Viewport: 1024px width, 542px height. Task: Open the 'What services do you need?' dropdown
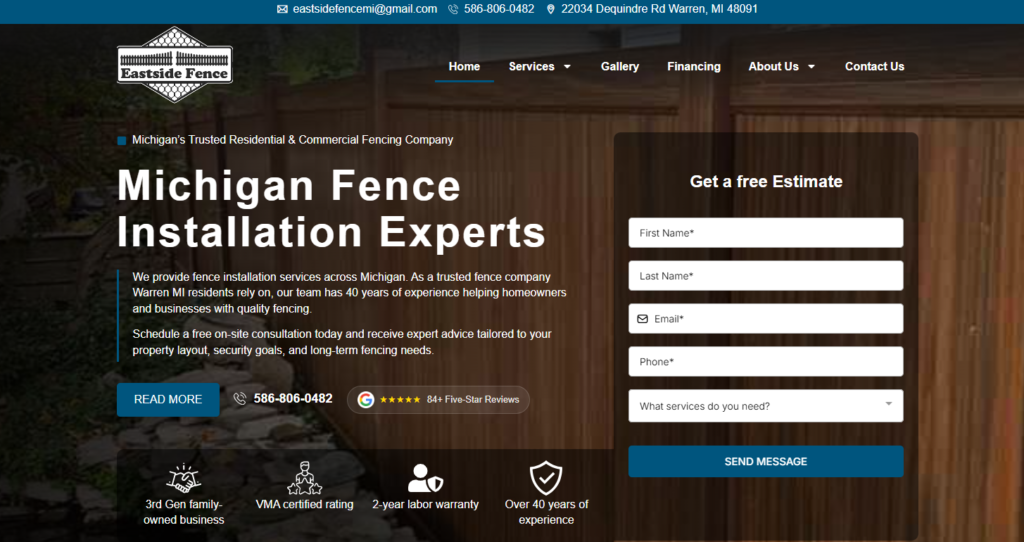point(766,406)
